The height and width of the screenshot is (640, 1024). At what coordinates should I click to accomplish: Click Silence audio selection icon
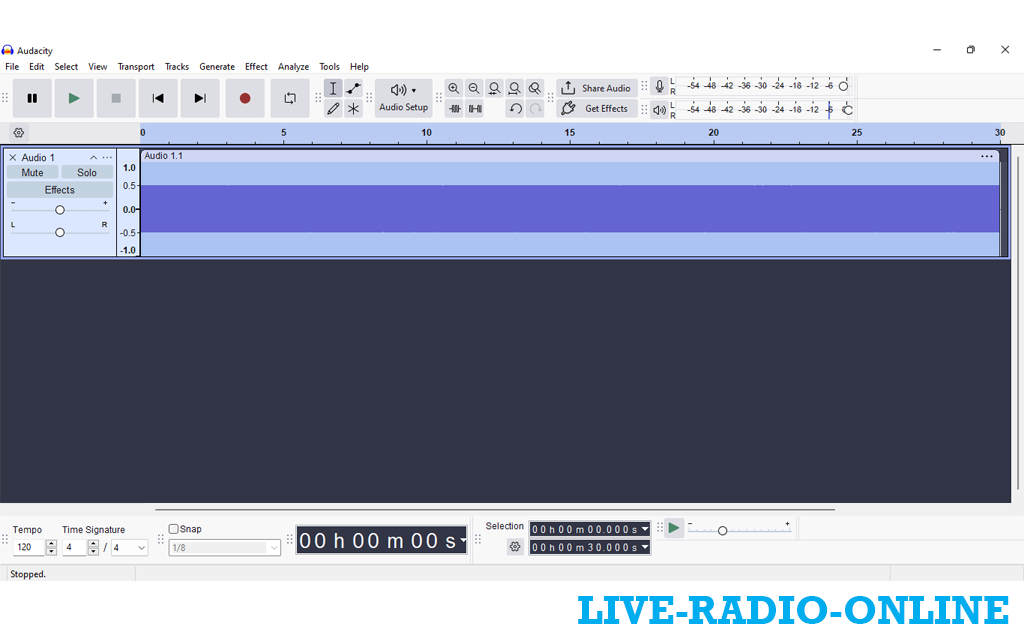(x=475, y=108)
